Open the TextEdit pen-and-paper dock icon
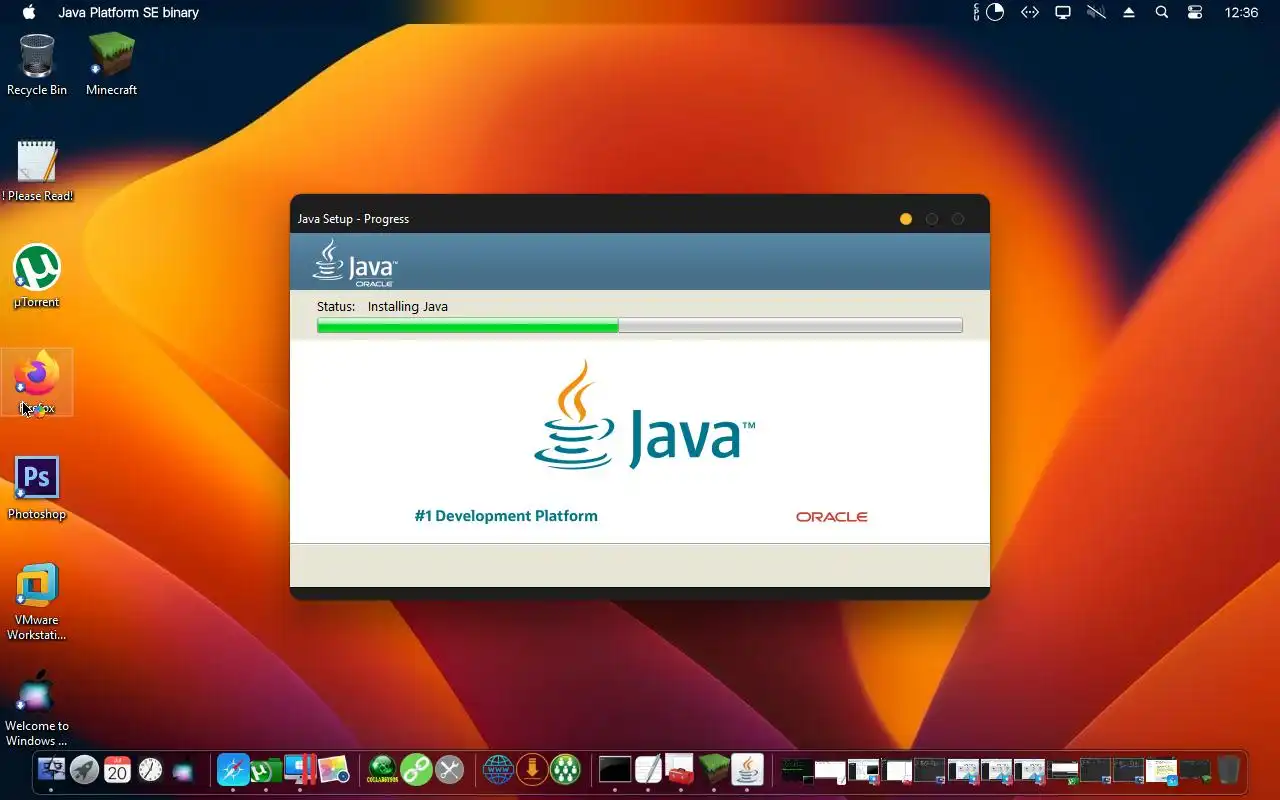 (648, 769)
